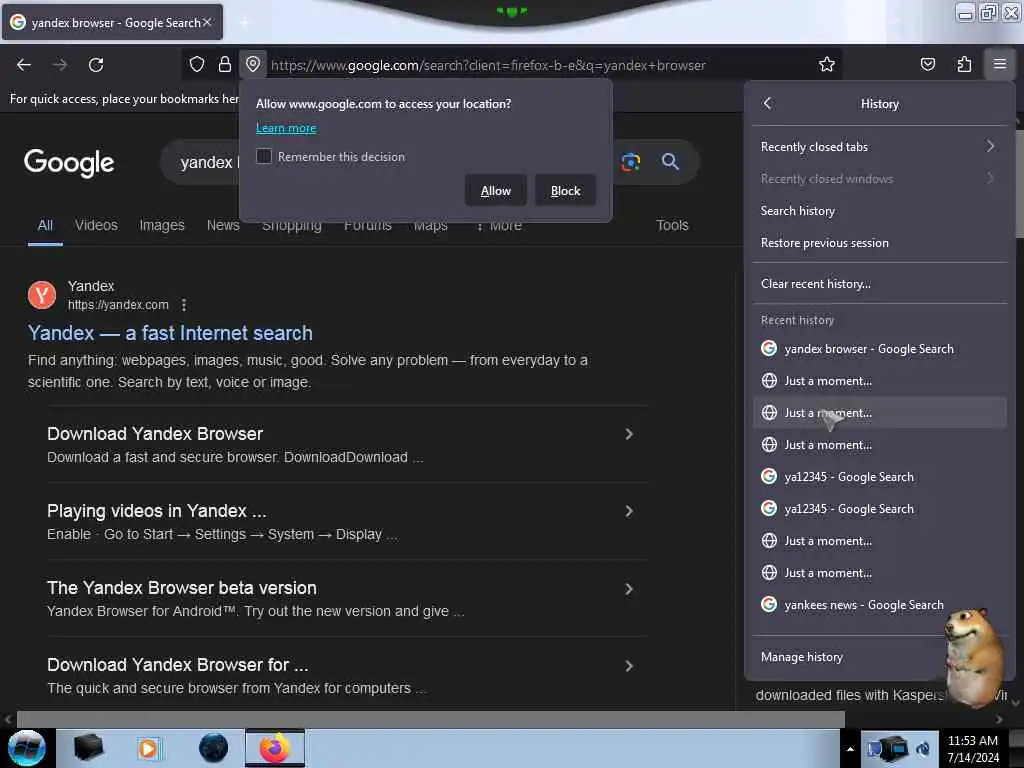Click the padlock site security icon
Viewport: 1024px width, 768px height.
(225, 64)
